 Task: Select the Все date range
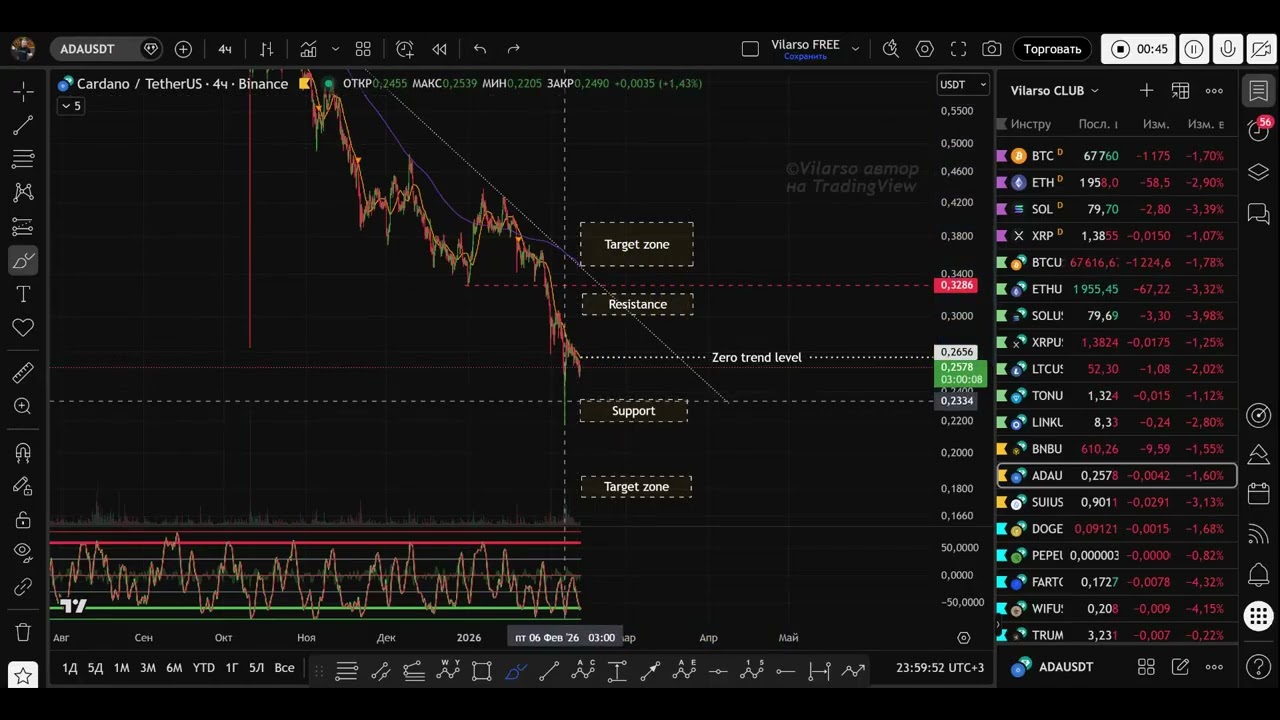pos(284,668)
